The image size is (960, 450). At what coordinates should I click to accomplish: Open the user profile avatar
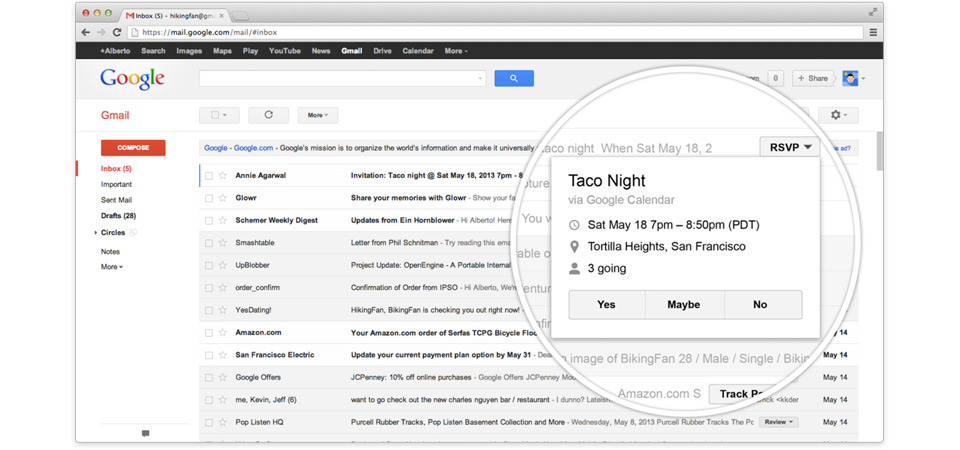(850, 78)
